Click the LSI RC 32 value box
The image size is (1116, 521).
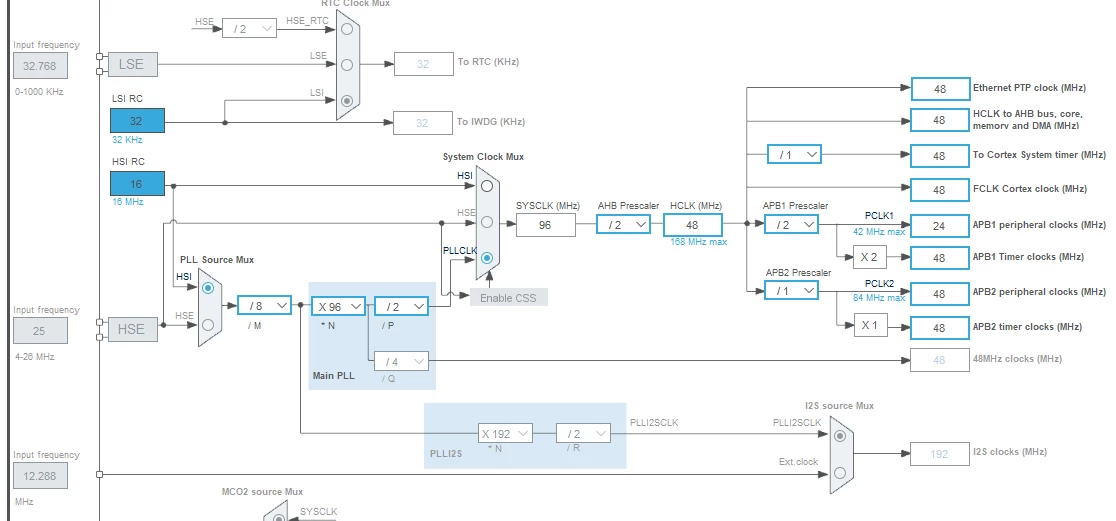137,121
